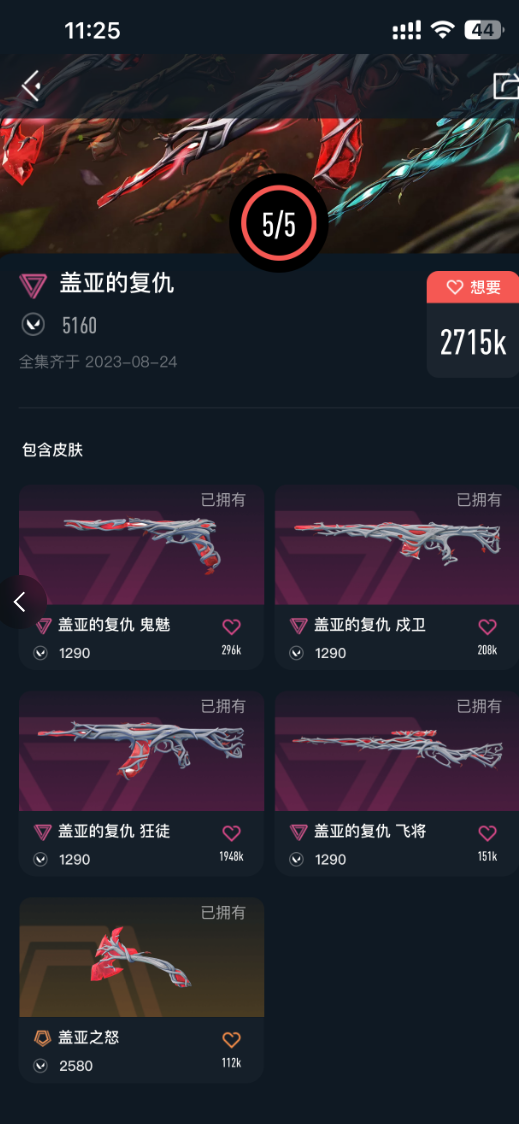Open the 盖亚的复仇 狂徒 rifle image

point(141,751)
